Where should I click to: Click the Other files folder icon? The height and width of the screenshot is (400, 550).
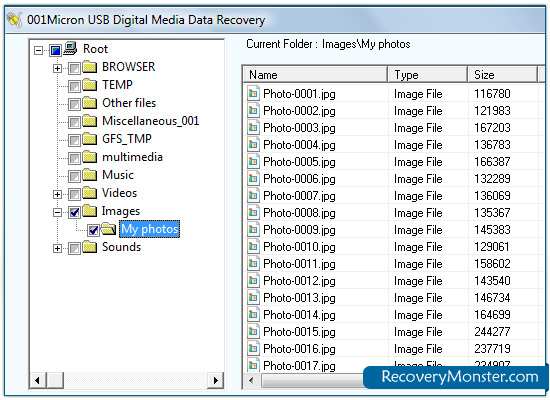pyautogui.click(x=90, y=103)
